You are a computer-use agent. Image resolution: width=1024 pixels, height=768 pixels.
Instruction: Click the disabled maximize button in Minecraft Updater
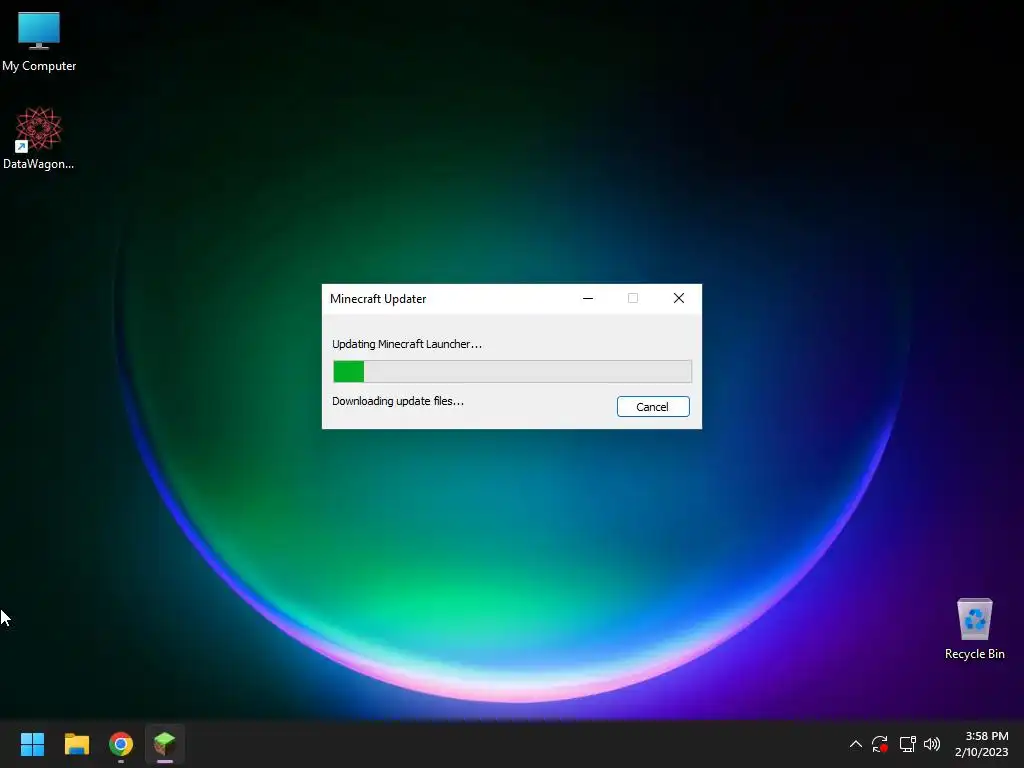click(633, 298)
